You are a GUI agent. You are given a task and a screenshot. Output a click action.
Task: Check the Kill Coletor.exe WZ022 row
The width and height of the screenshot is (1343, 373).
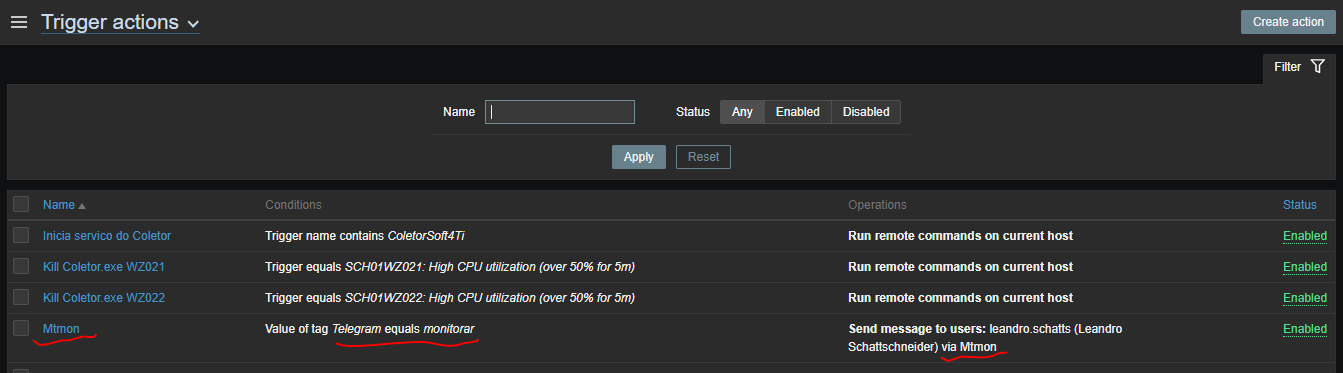click(21, 297)
